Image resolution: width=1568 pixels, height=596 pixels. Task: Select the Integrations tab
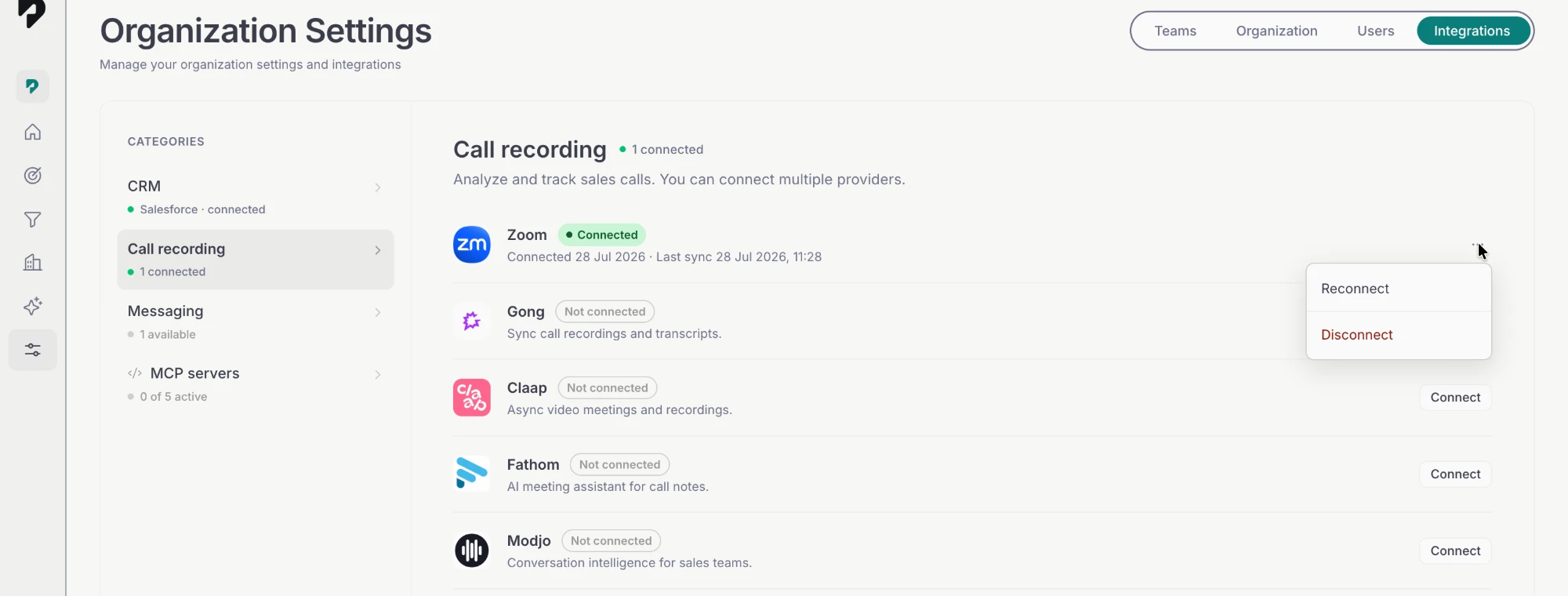[x=1472, y=31]
